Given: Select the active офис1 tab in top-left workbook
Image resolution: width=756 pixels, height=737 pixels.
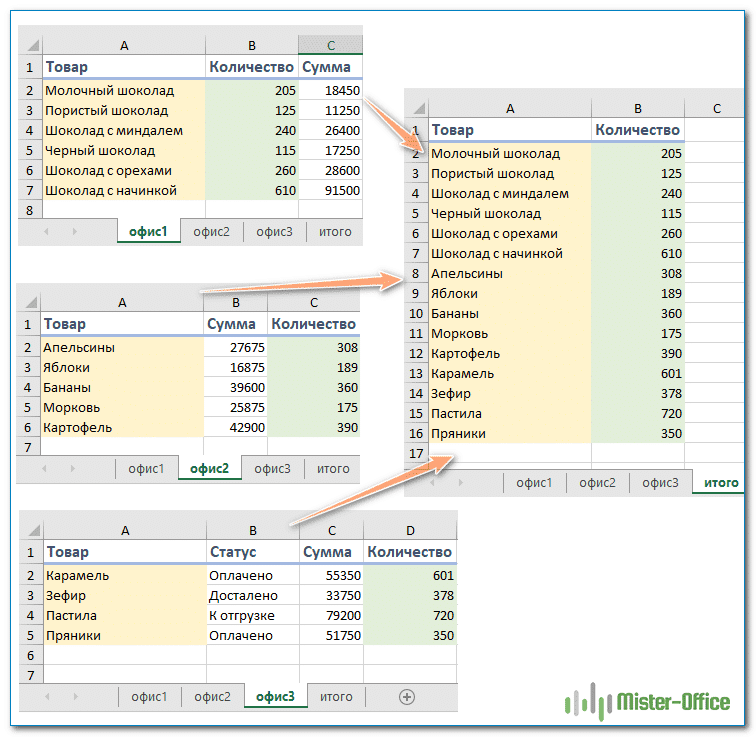Looking at the screenshot, I should click(x=148, y=231).
